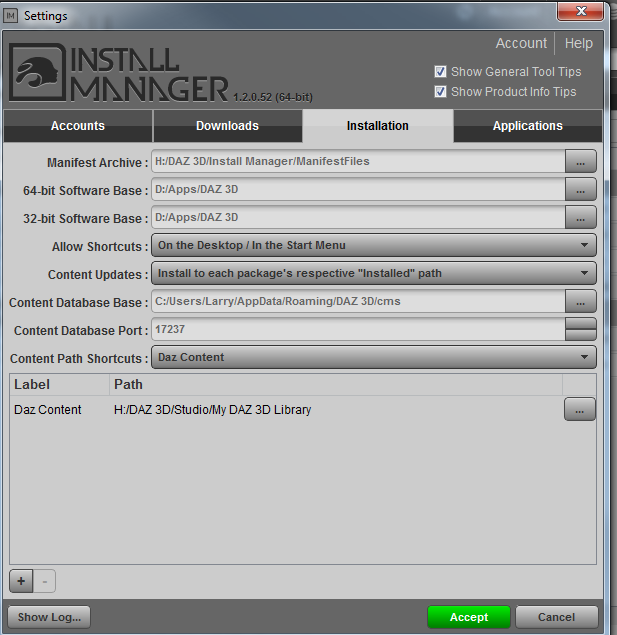Click the Show Log button
This screenshot has height=635, width=617.
49,617
